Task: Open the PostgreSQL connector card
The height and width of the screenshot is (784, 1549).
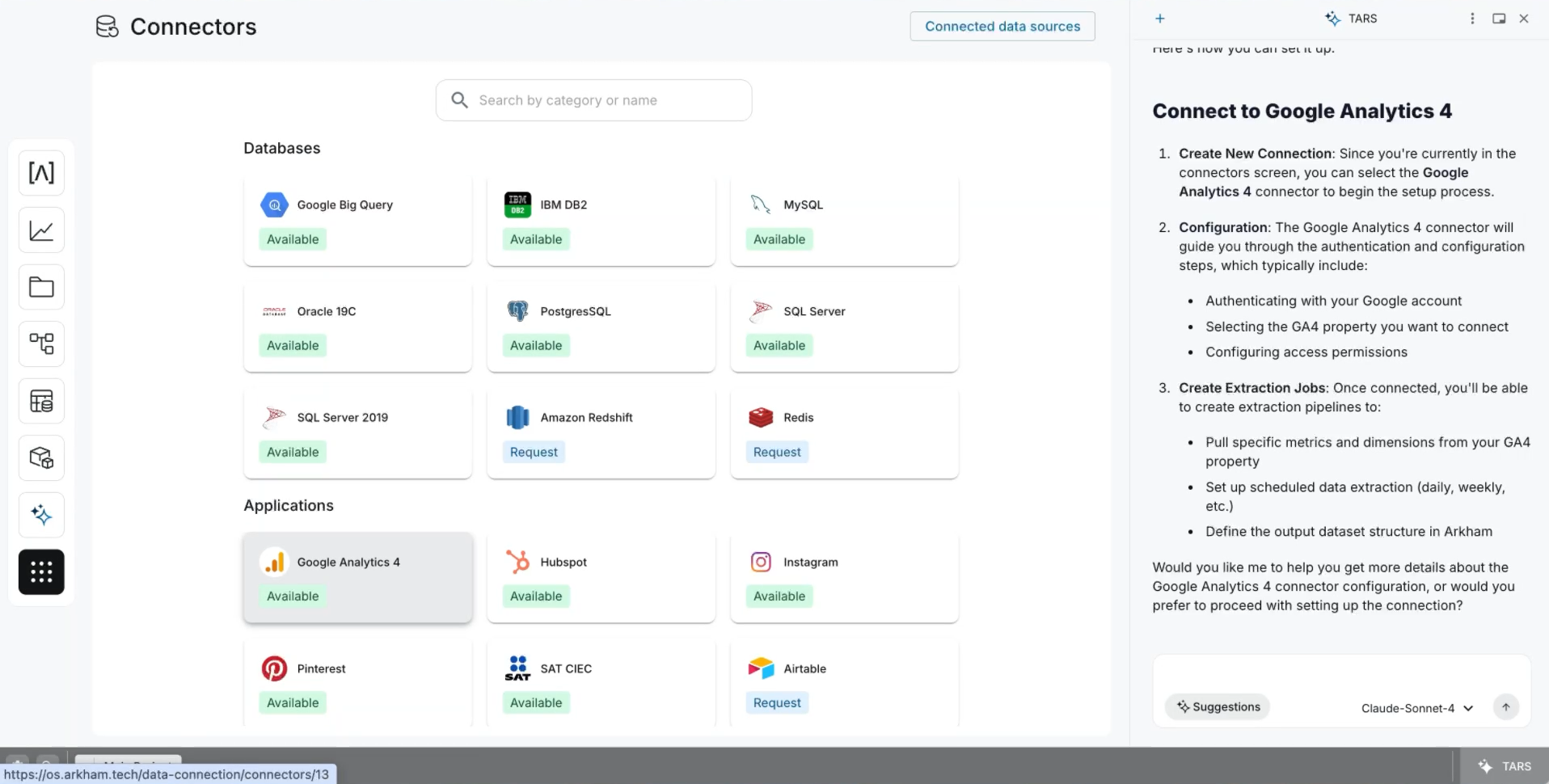Action: point(601,327)
